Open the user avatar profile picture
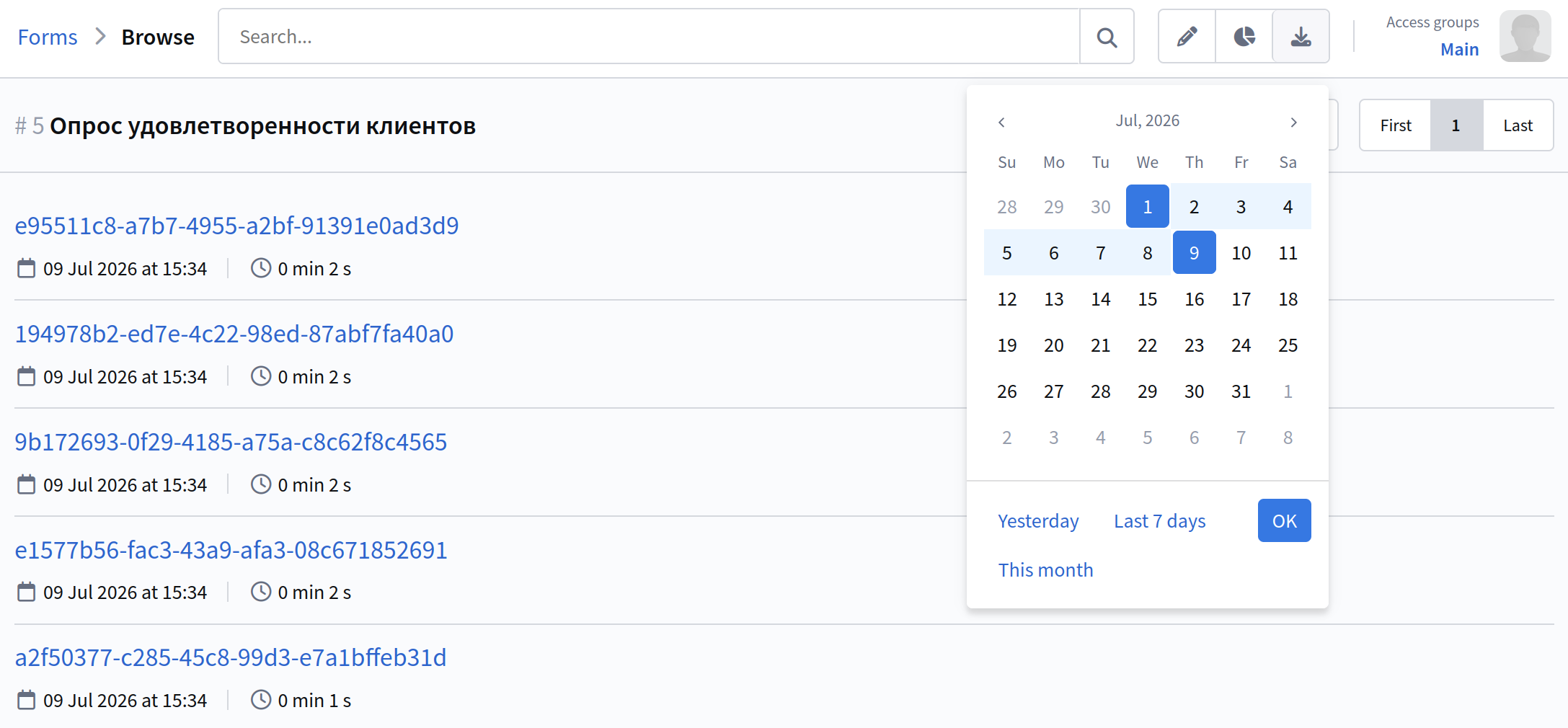Image resolution: width=1568 pixels, height=728 pixels. click(1525, 36)
